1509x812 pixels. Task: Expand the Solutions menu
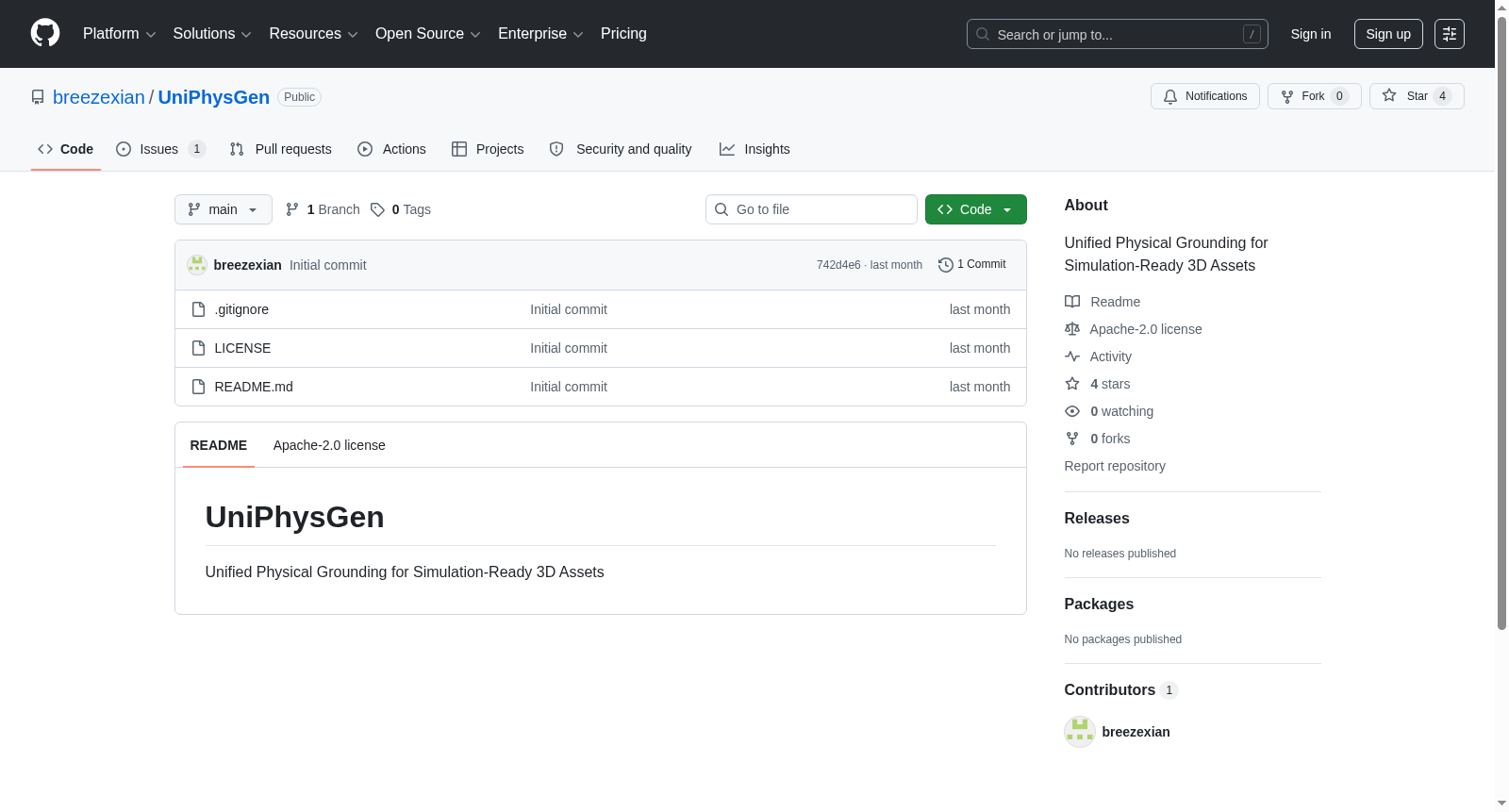point(212,34)
